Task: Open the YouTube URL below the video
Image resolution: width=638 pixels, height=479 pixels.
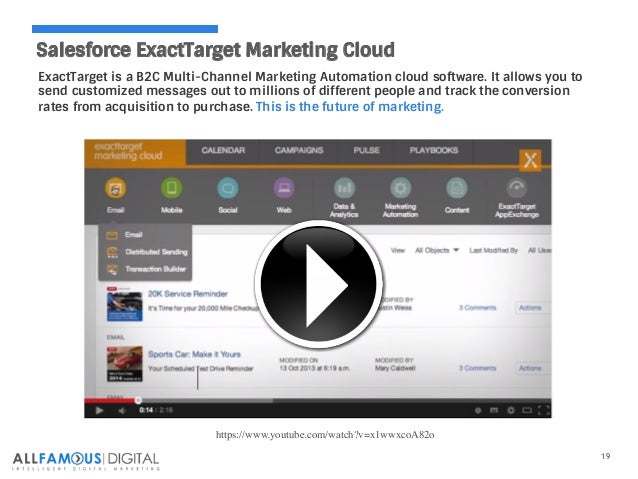Action: (x=325, y=435)
